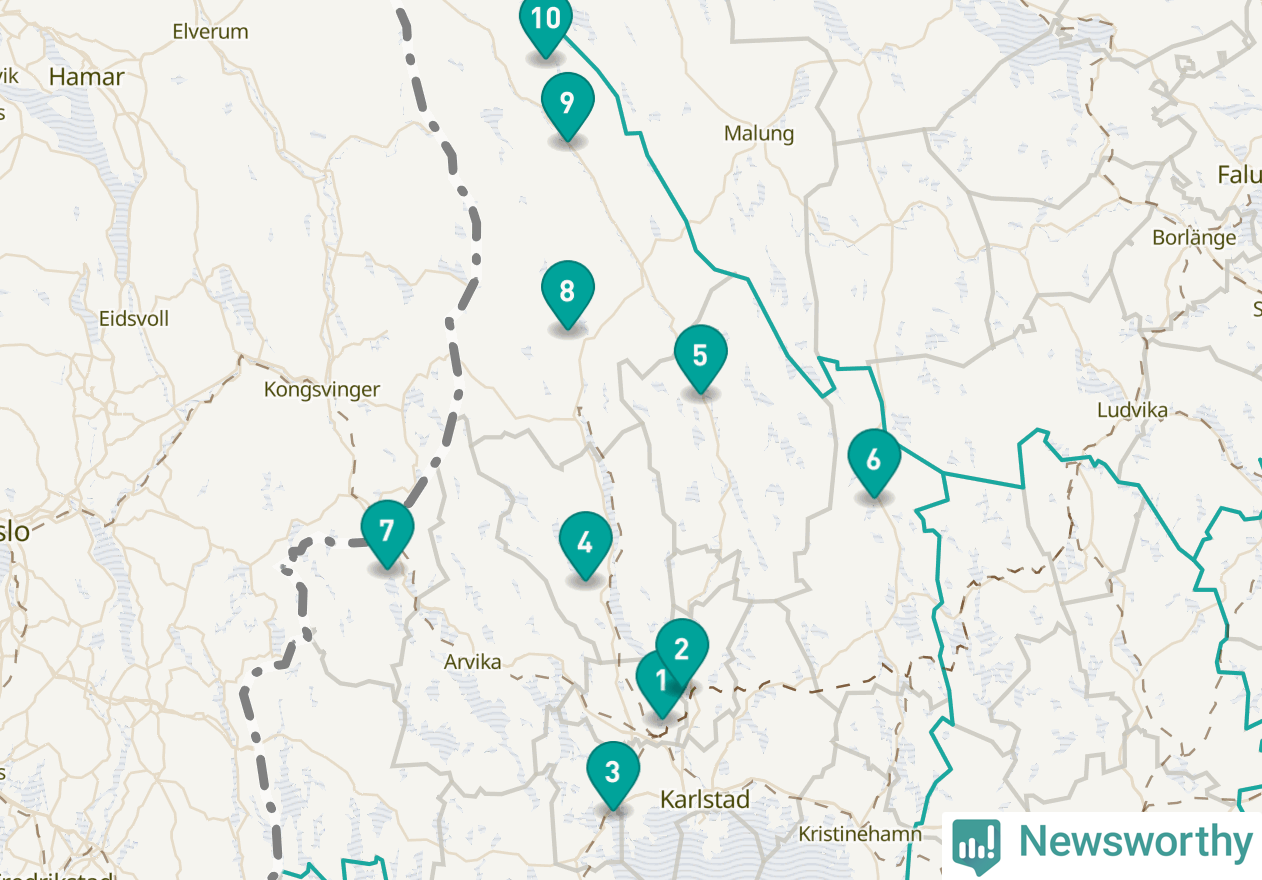Viewport: 1262px width, 880px height.
Task: Click the Malung town label
Action: [759, 134]
